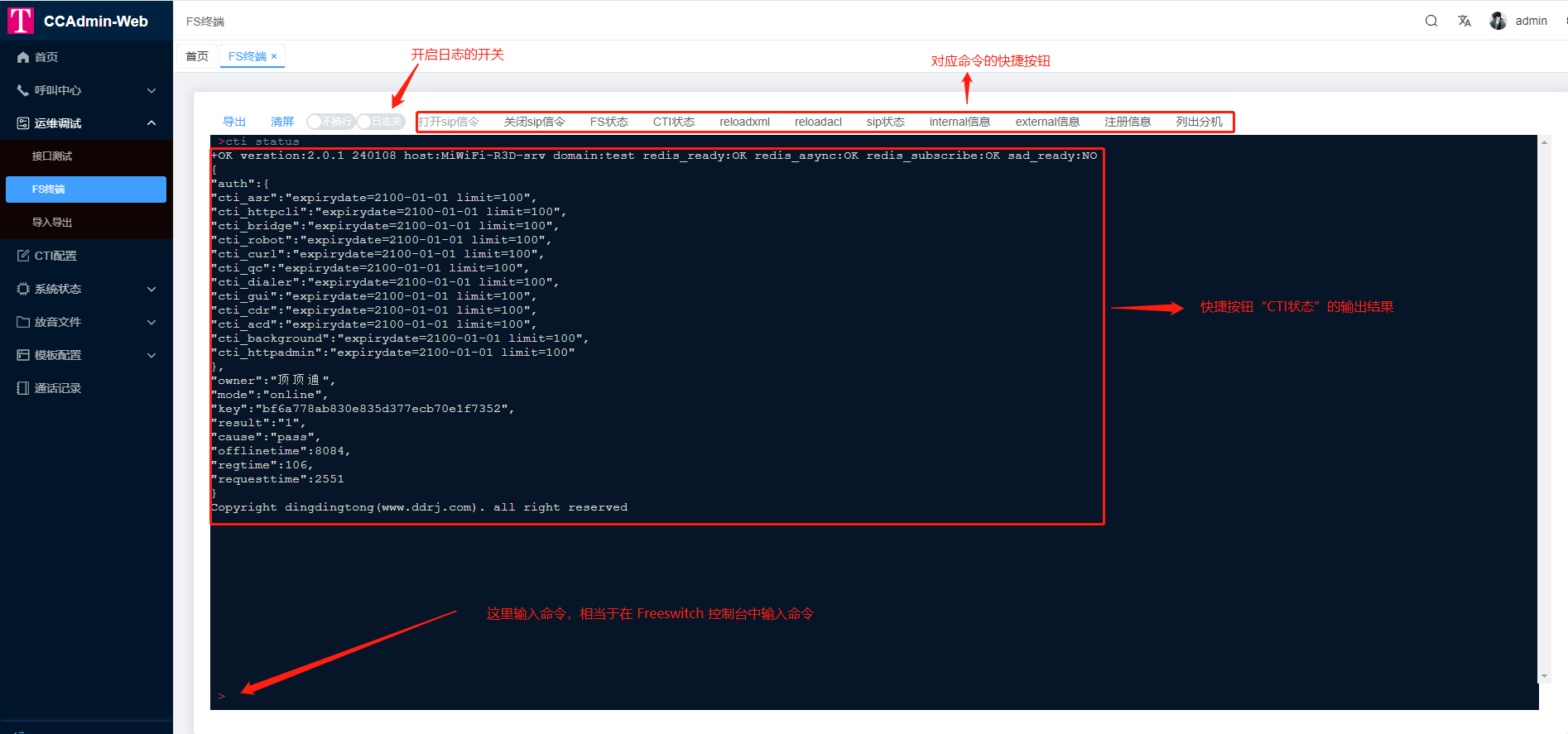Close the FS终端 tab with x
This screenshot has width=1568, height=734.
tap(274, 56)
